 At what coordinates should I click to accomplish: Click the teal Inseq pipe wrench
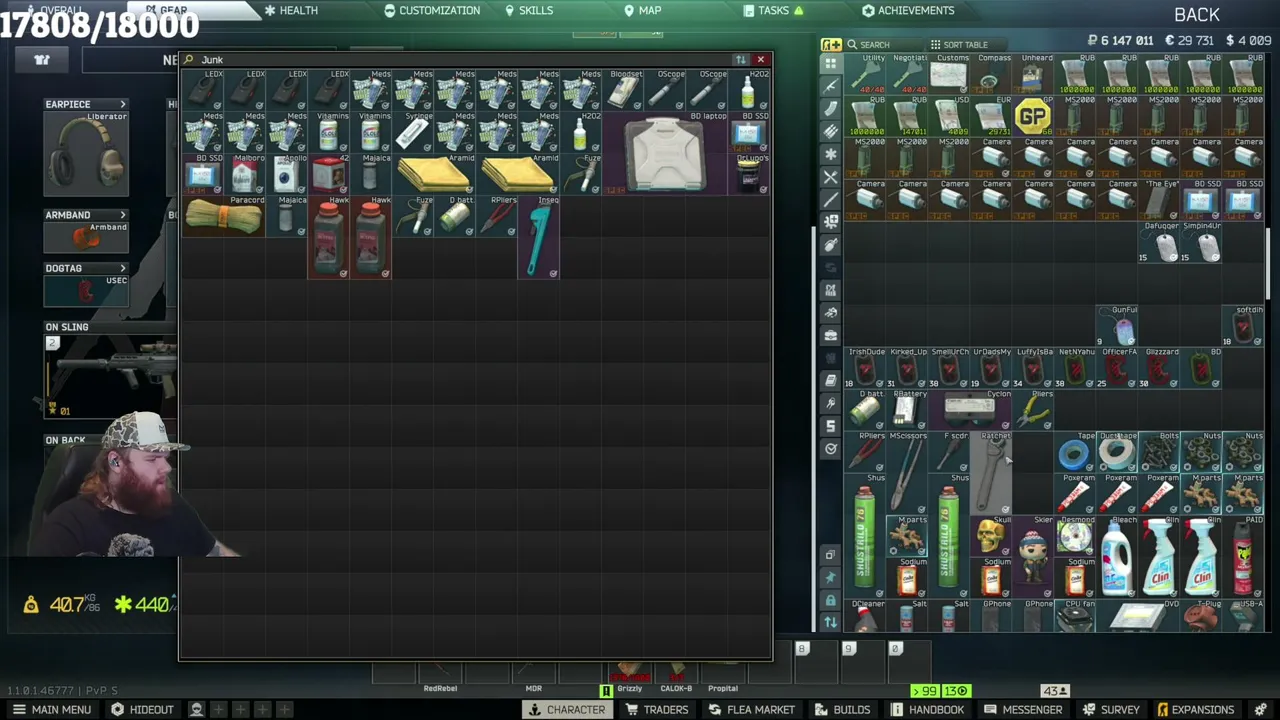coord(538,237)
